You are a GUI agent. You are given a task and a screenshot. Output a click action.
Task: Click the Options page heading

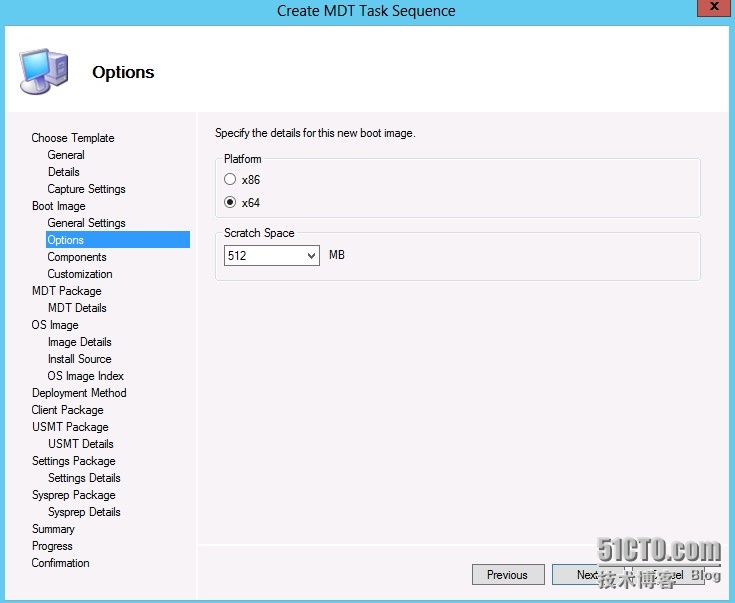pyautogui.click(x=123, y=72)
